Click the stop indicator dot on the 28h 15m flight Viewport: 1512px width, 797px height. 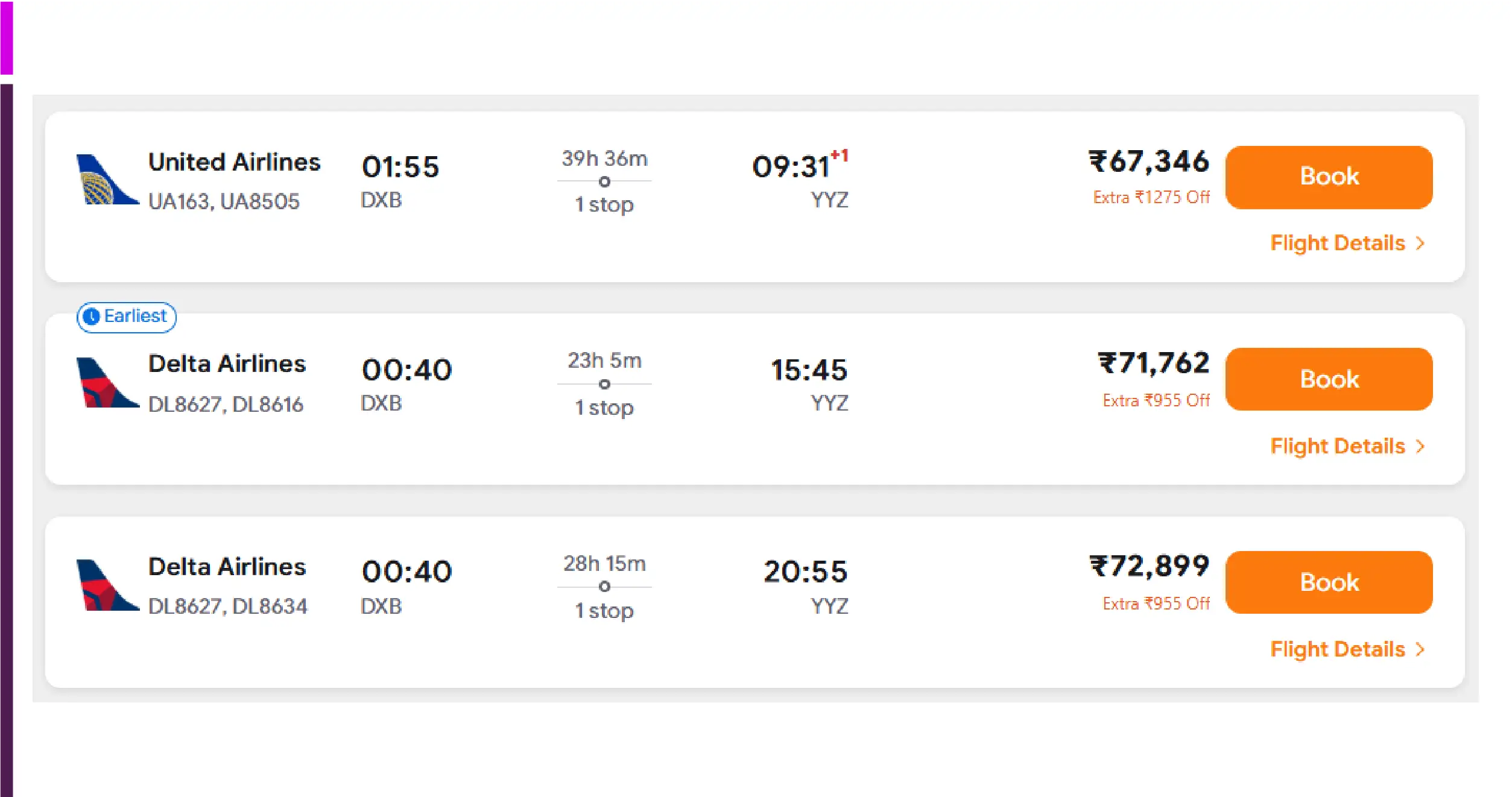[x=604, y=587]
